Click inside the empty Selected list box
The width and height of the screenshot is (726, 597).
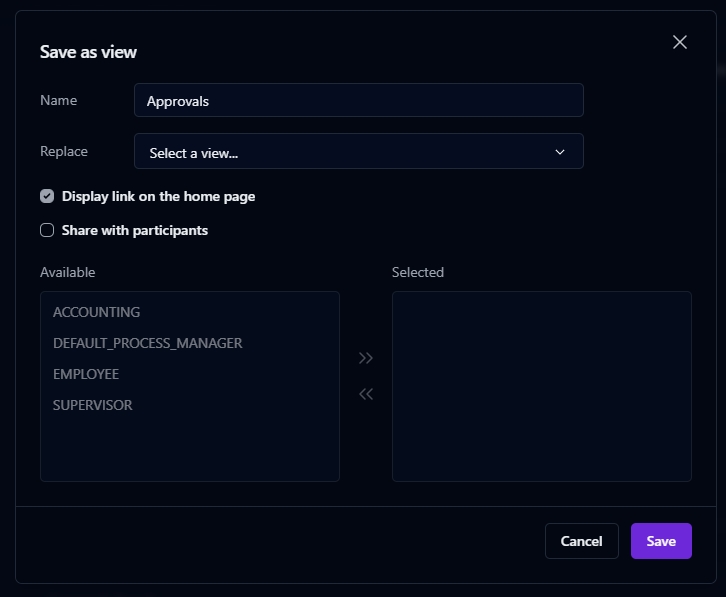[541, 386]
